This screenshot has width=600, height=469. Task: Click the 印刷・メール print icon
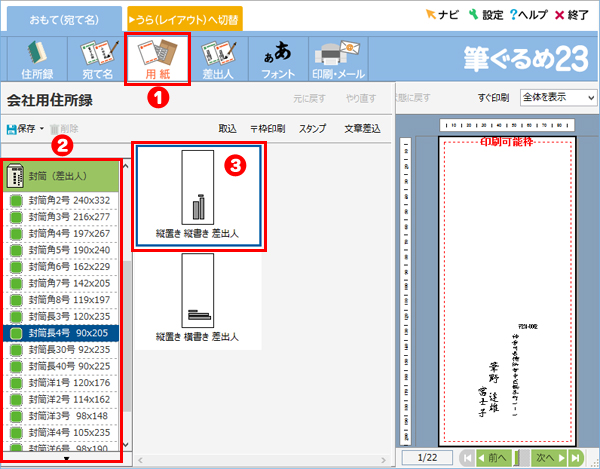[x=339, y=59]
